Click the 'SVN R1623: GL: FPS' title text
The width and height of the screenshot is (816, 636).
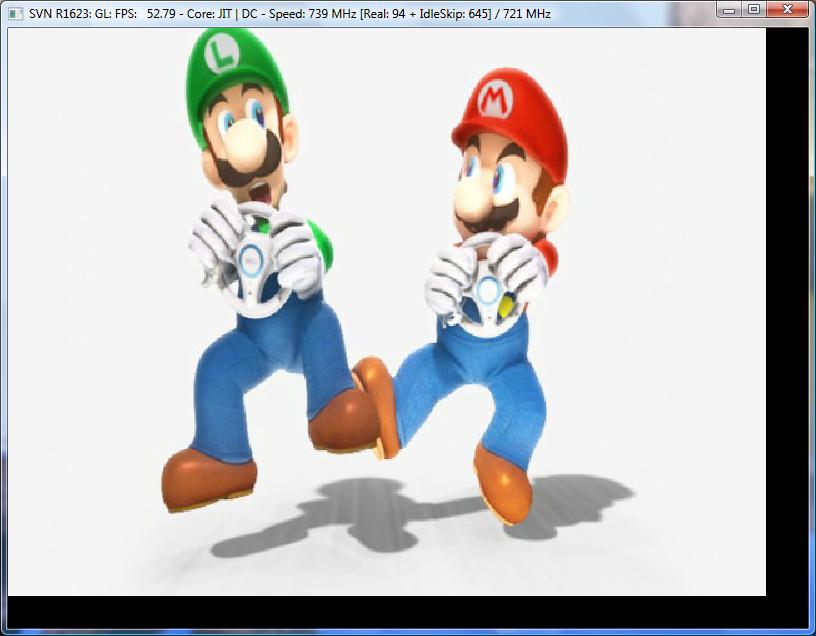83,14
